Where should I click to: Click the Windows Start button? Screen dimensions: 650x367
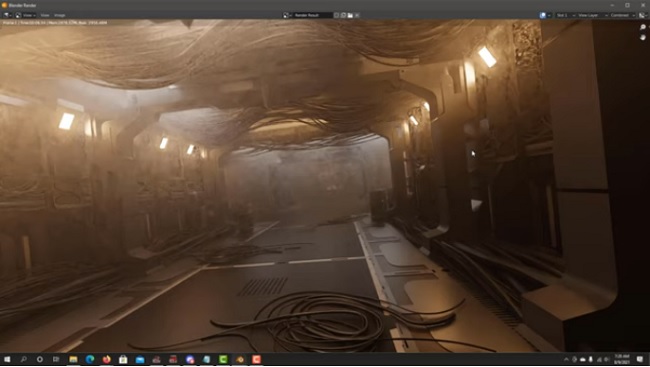(x=7, y=359)
